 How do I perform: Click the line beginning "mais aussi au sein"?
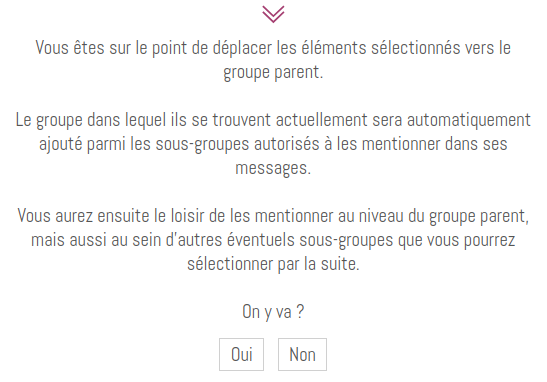(273, 240)
